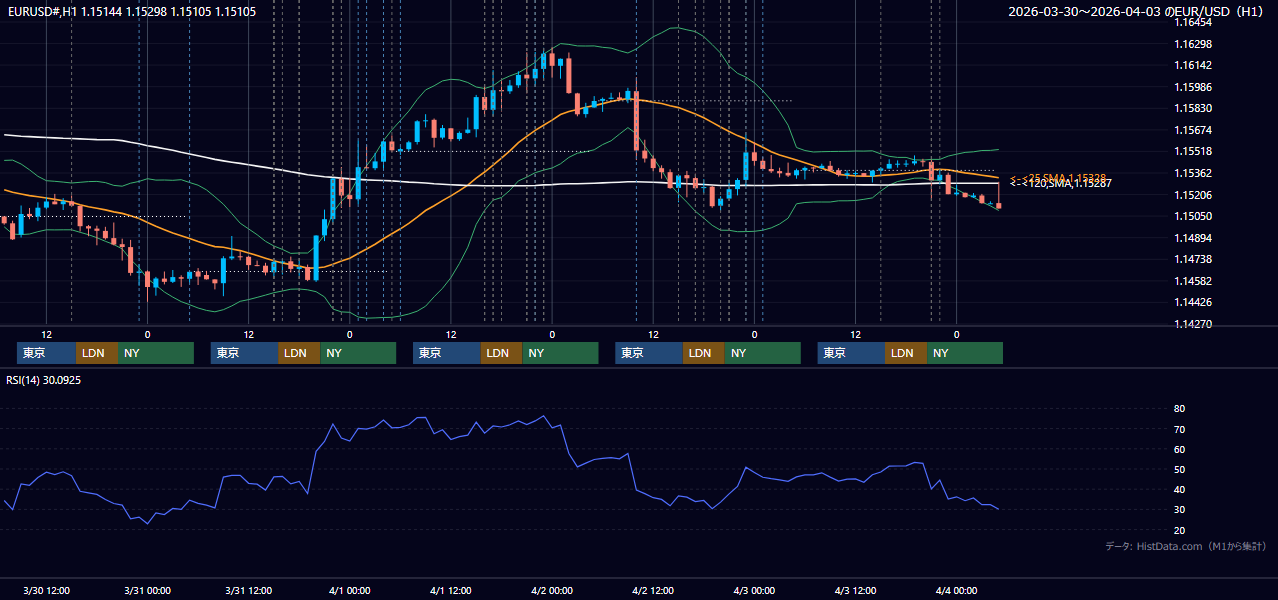
Task: Click the RSI(14) 30.0925 indicator label
Action: tap(44, 380)
